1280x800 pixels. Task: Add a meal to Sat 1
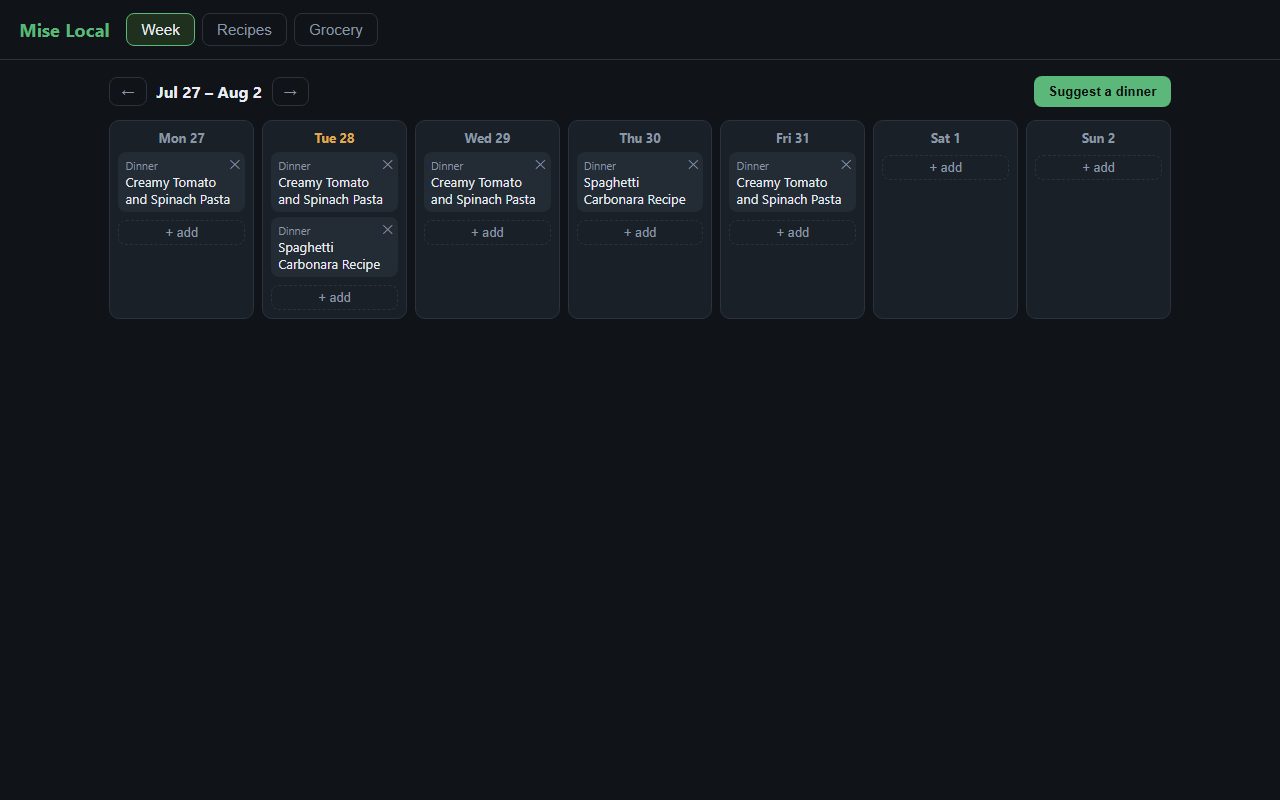click(945, 167)
